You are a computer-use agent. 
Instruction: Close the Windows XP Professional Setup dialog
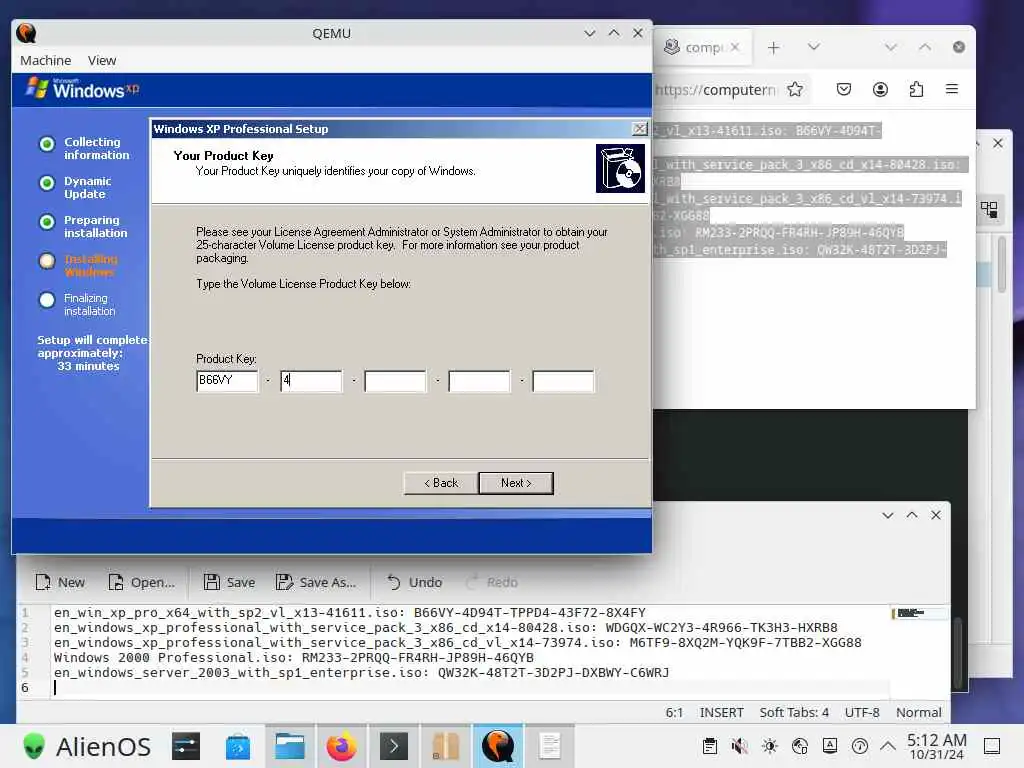coord(640,129)
